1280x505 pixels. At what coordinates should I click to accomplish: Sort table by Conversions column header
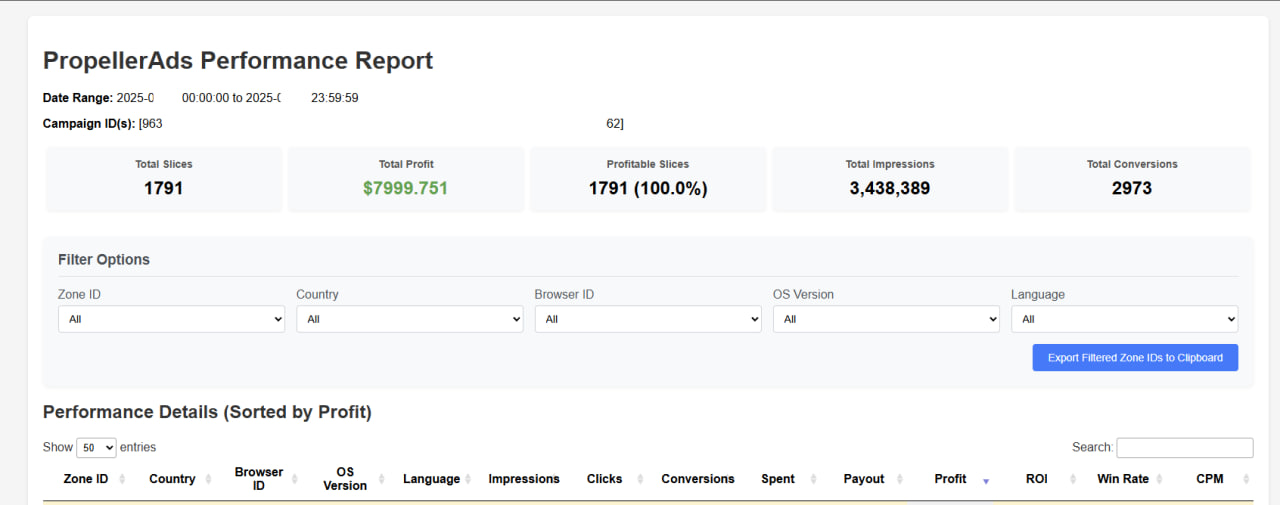click(x=698, y=479)
